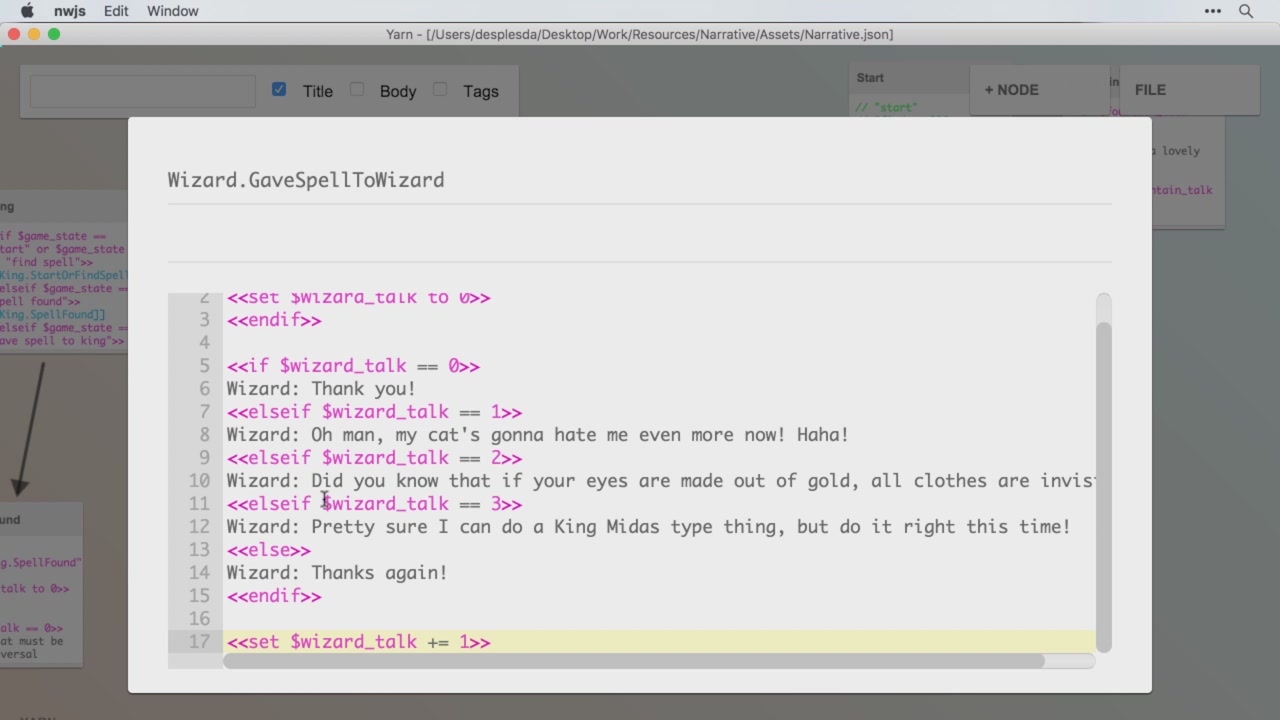Open the FILE menu button
This screenshot has height=720, width=1280.
point(1189,90)
